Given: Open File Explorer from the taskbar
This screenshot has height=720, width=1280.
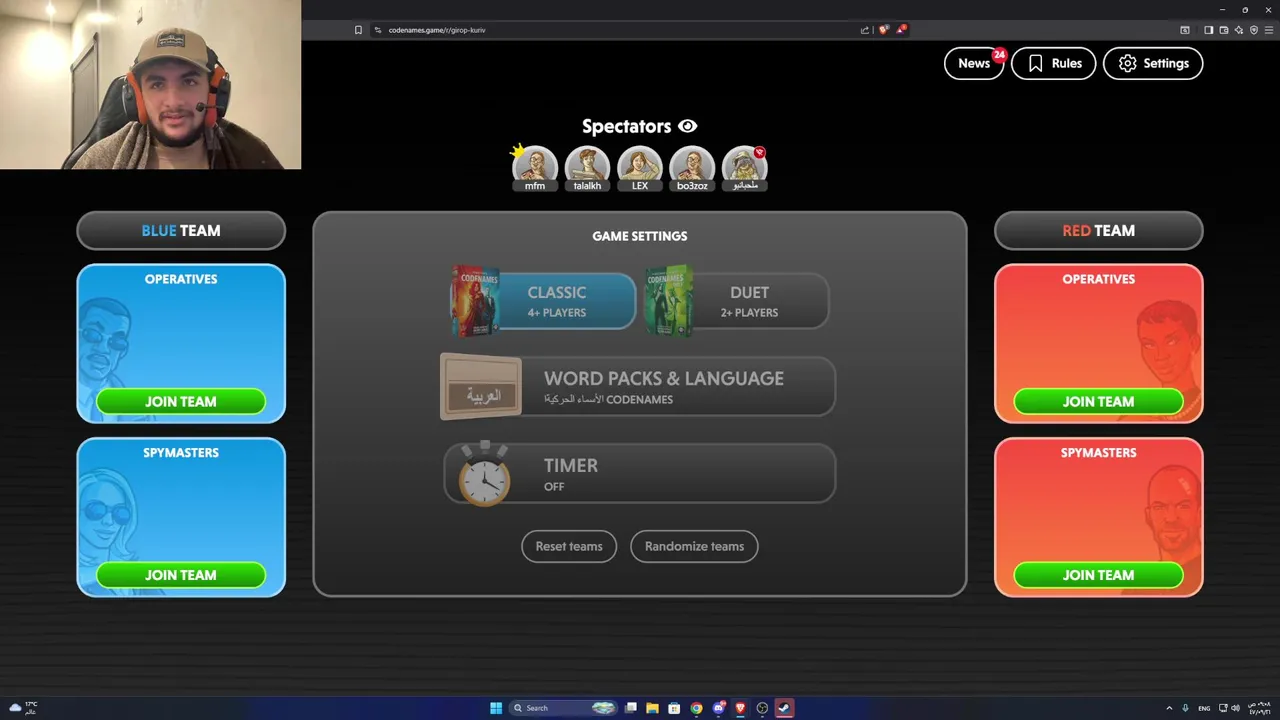Looking at the screenshot, I should click(x=652, y=708).
